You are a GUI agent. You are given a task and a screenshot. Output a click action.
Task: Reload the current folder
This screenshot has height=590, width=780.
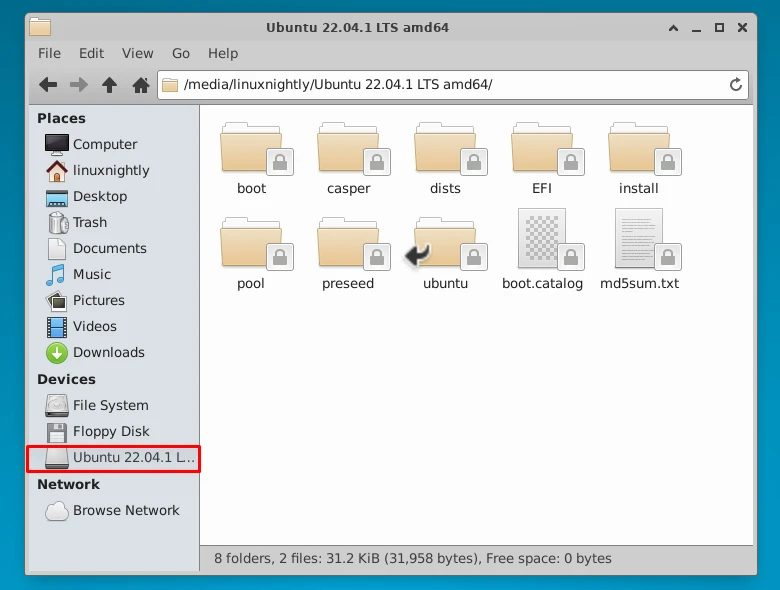736,85
